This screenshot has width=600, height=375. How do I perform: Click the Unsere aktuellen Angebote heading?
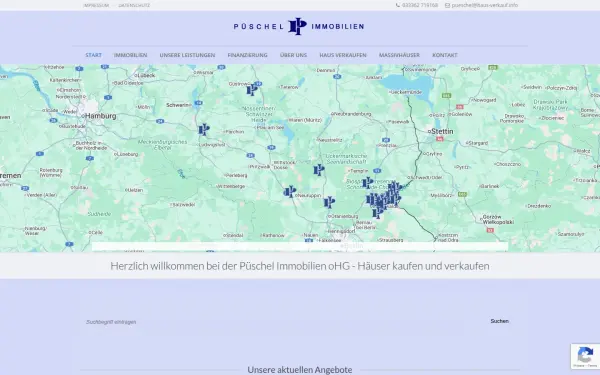pos(300,370)
